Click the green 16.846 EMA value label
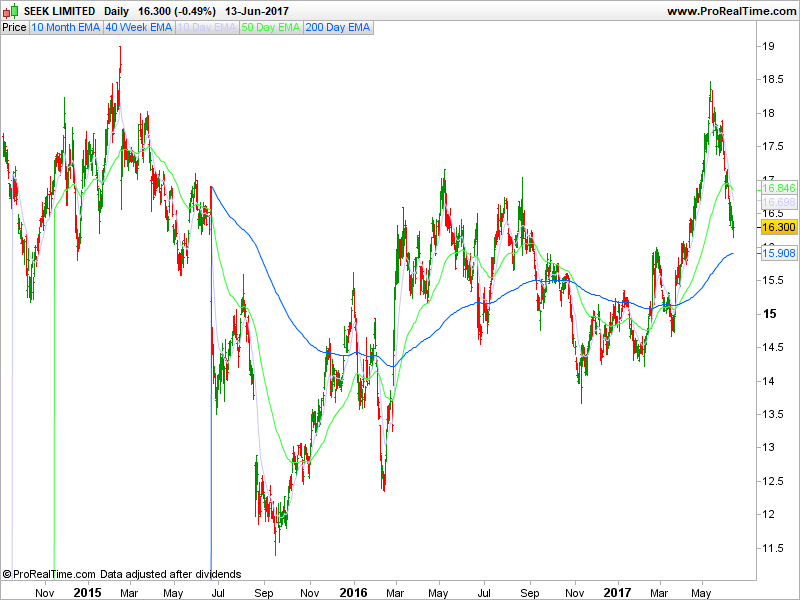Screen dimensions: 800x600 779,188
